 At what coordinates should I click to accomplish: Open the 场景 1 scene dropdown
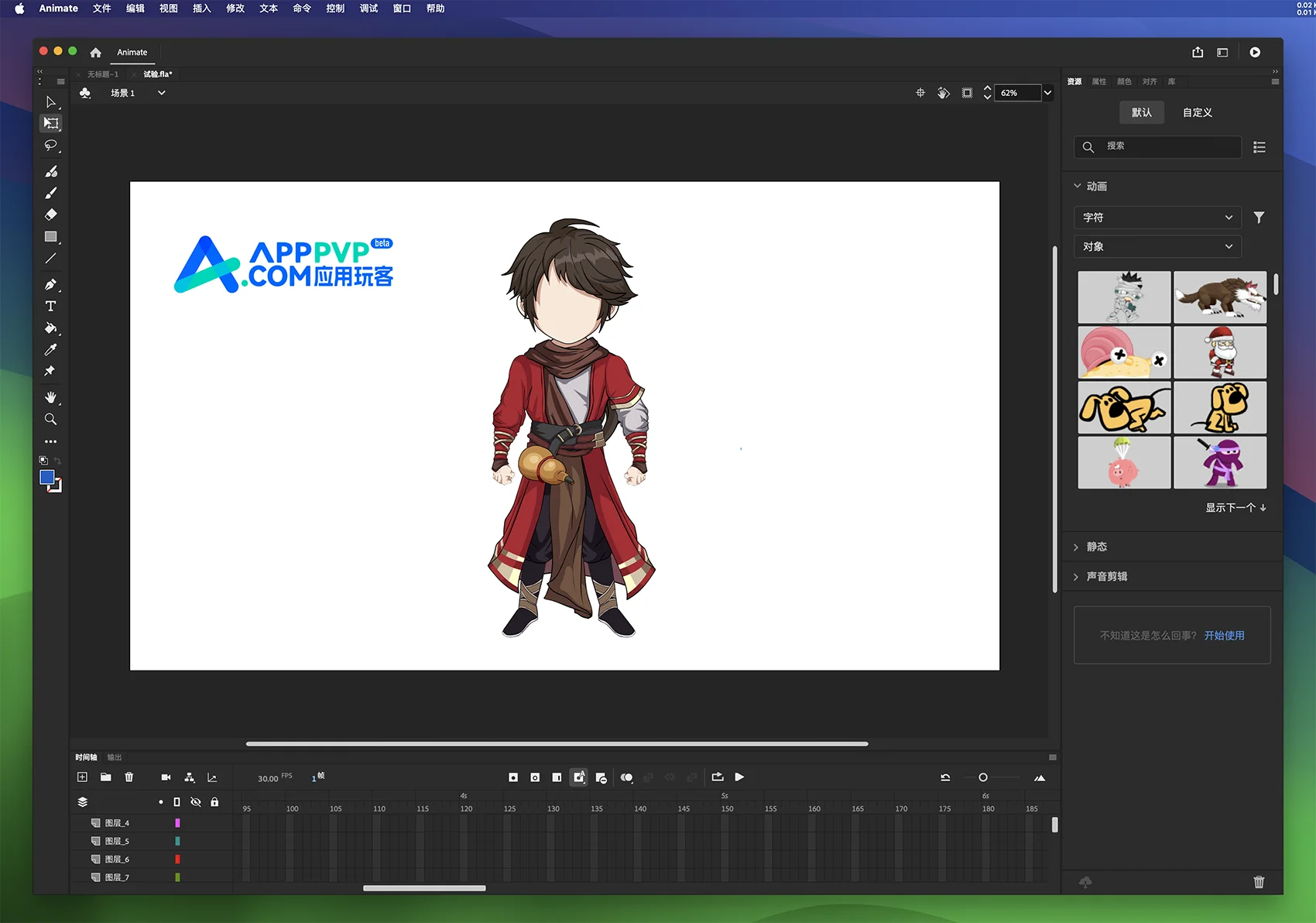point(162,93)
